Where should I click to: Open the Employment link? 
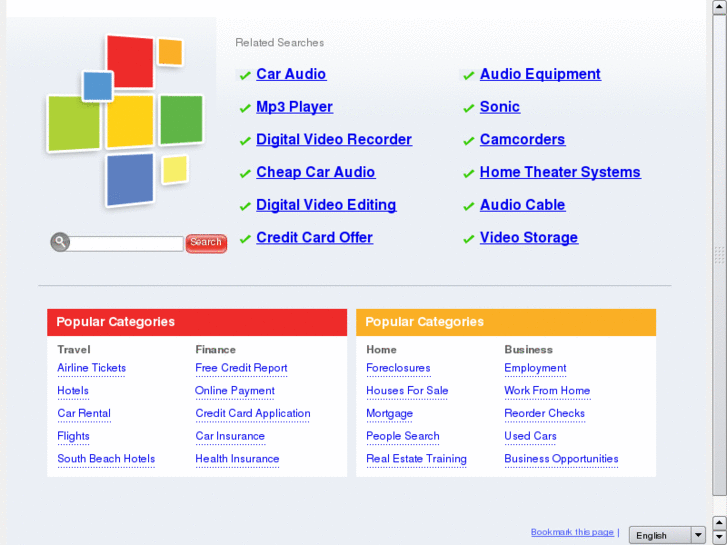(x=535, y=368)
